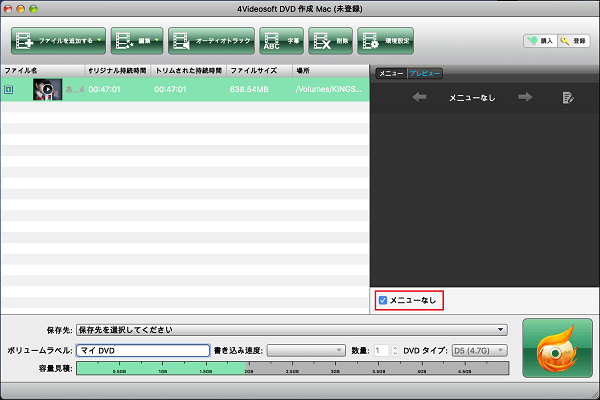Click the ファイルを追加する (add file) button
Image resolution: width=600 pixels, height=400 pixels.
click(58, 41)
